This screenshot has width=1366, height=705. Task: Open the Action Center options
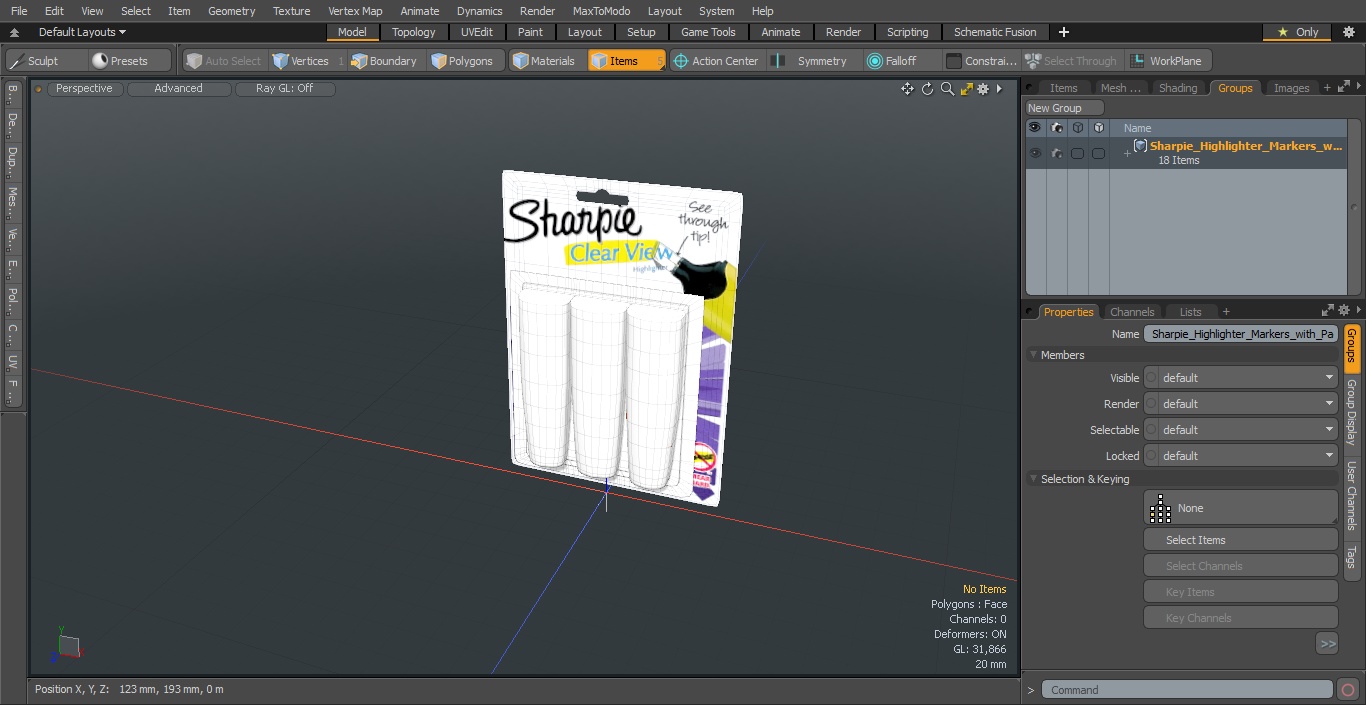717,61
